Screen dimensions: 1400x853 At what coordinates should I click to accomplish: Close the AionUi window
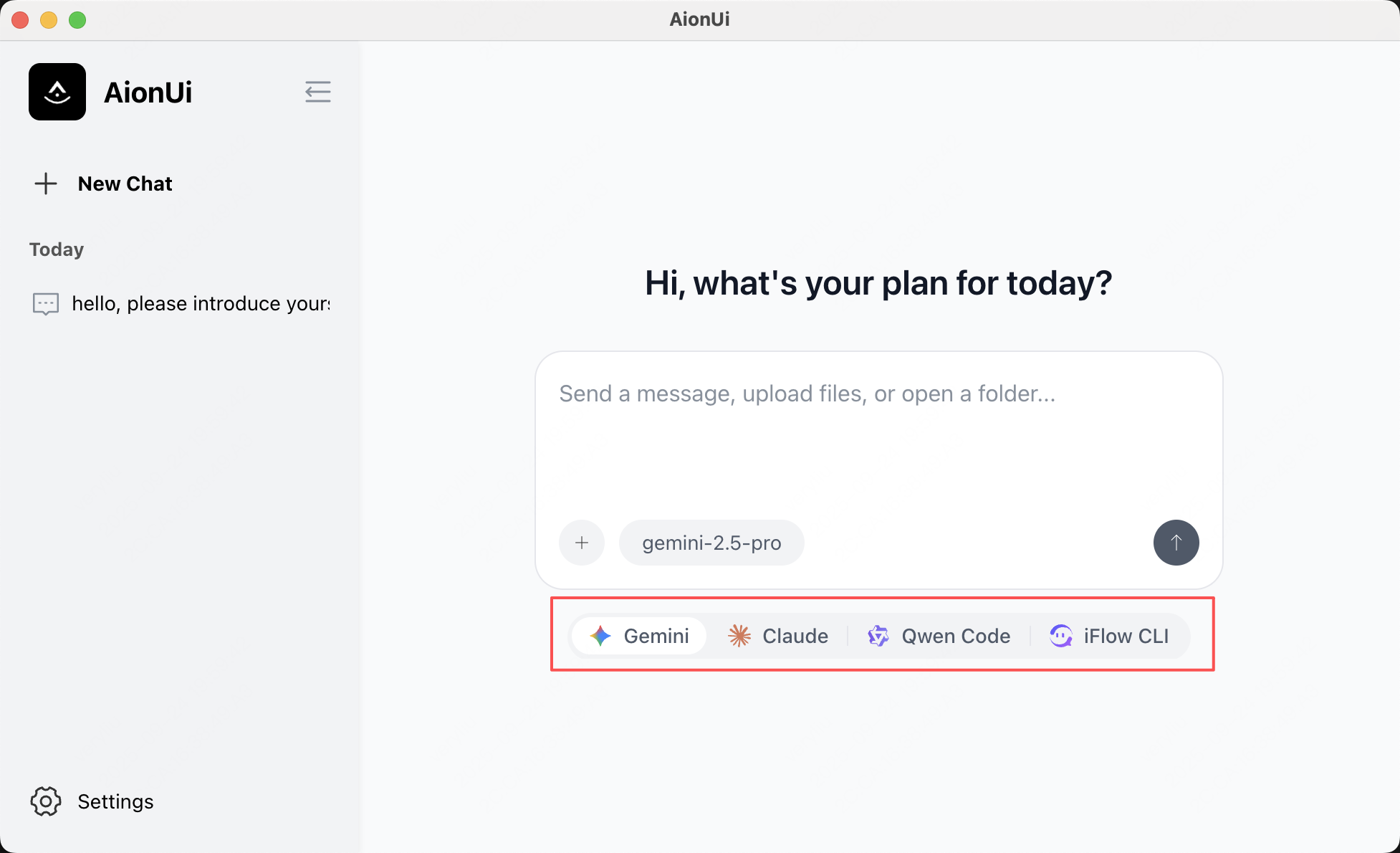pos(20,20)
